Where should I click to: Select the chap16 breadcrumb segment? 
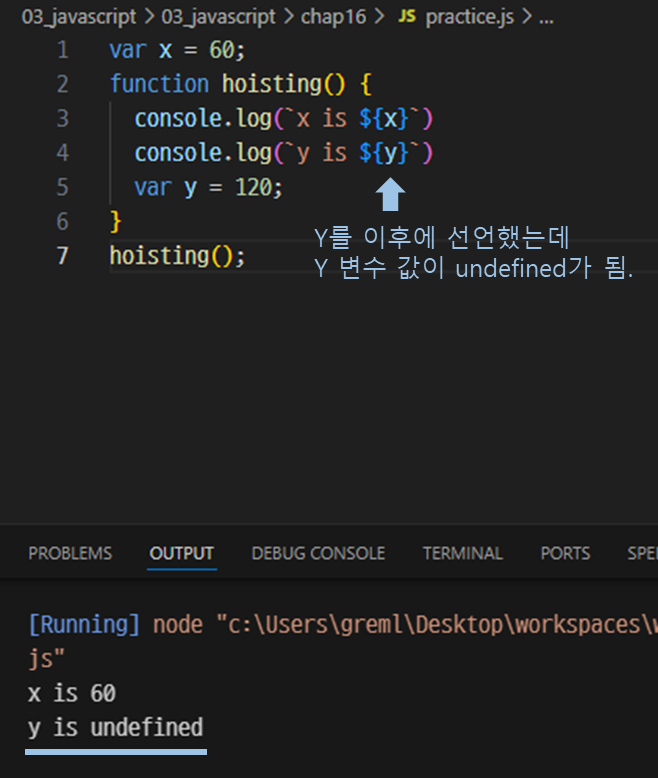tap(333, 17)
